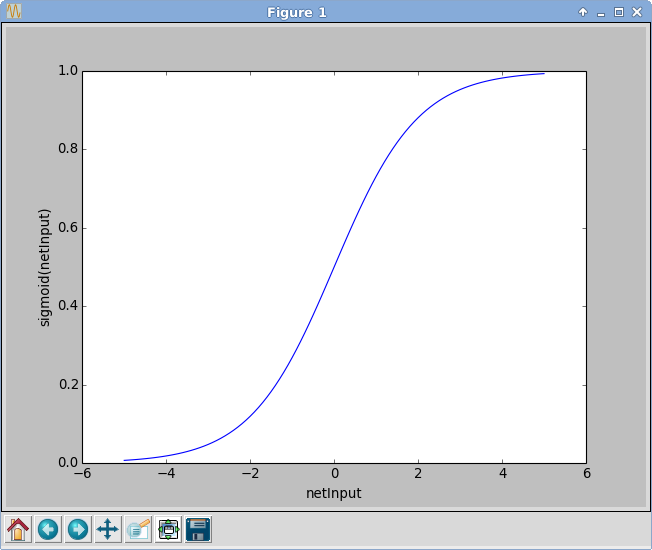This screenshot has width=652, height=550.
Task: Click the Home reset view icon
Action: tap(18, 529)
